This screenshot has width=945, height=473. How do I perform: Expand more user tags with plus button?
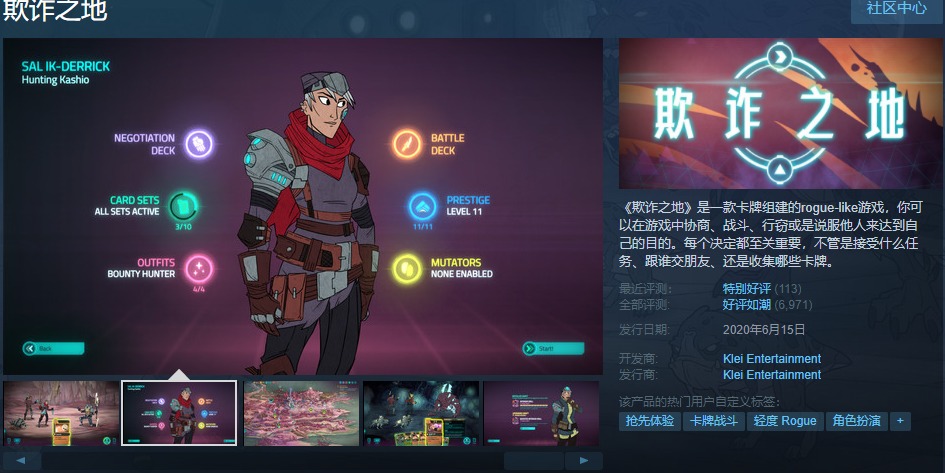tap(900, 421)
